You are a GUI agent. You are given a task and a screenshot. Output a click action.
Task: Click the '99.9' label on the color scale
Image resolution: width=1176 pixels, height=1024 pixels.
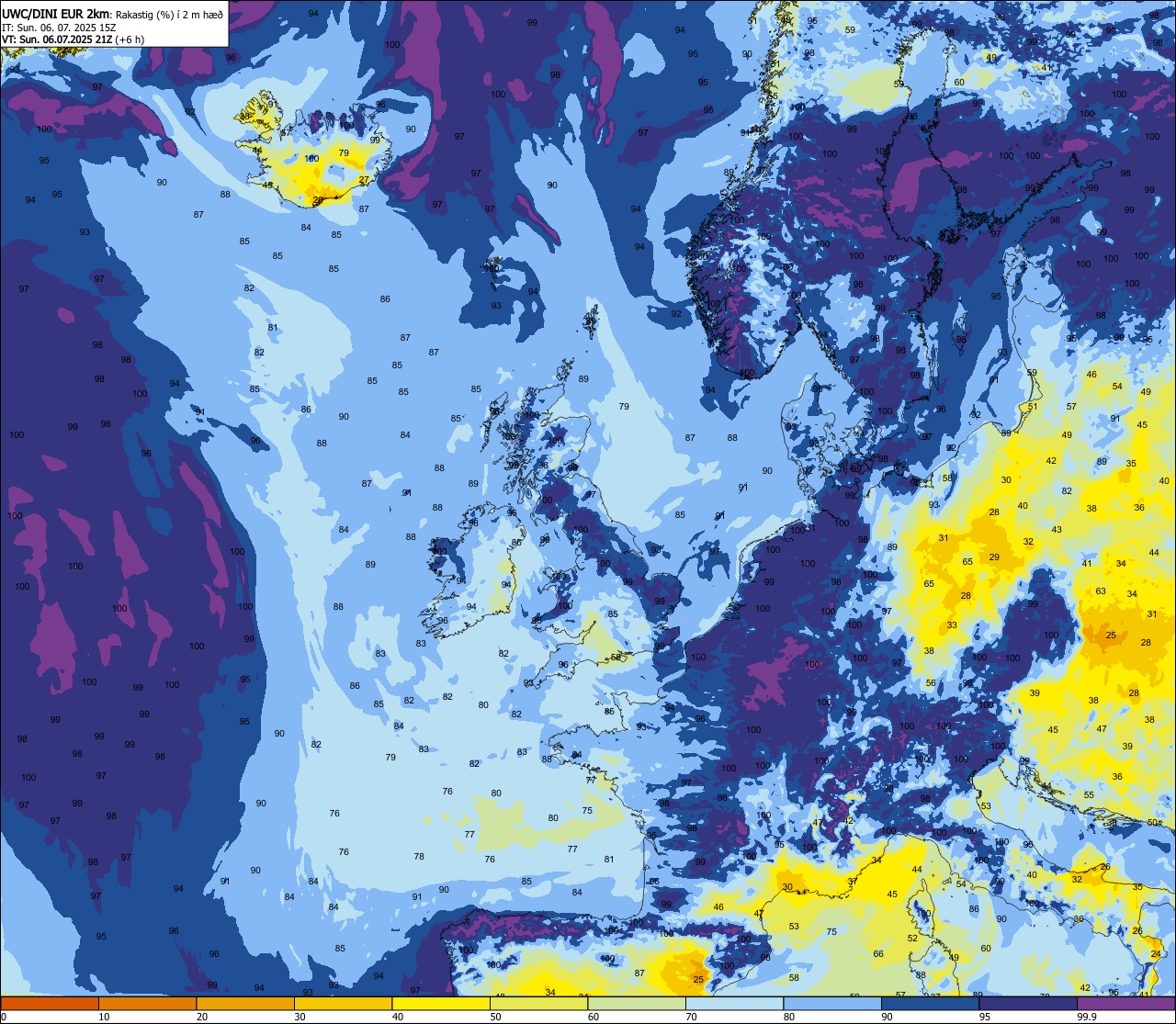point(1087,1017)
